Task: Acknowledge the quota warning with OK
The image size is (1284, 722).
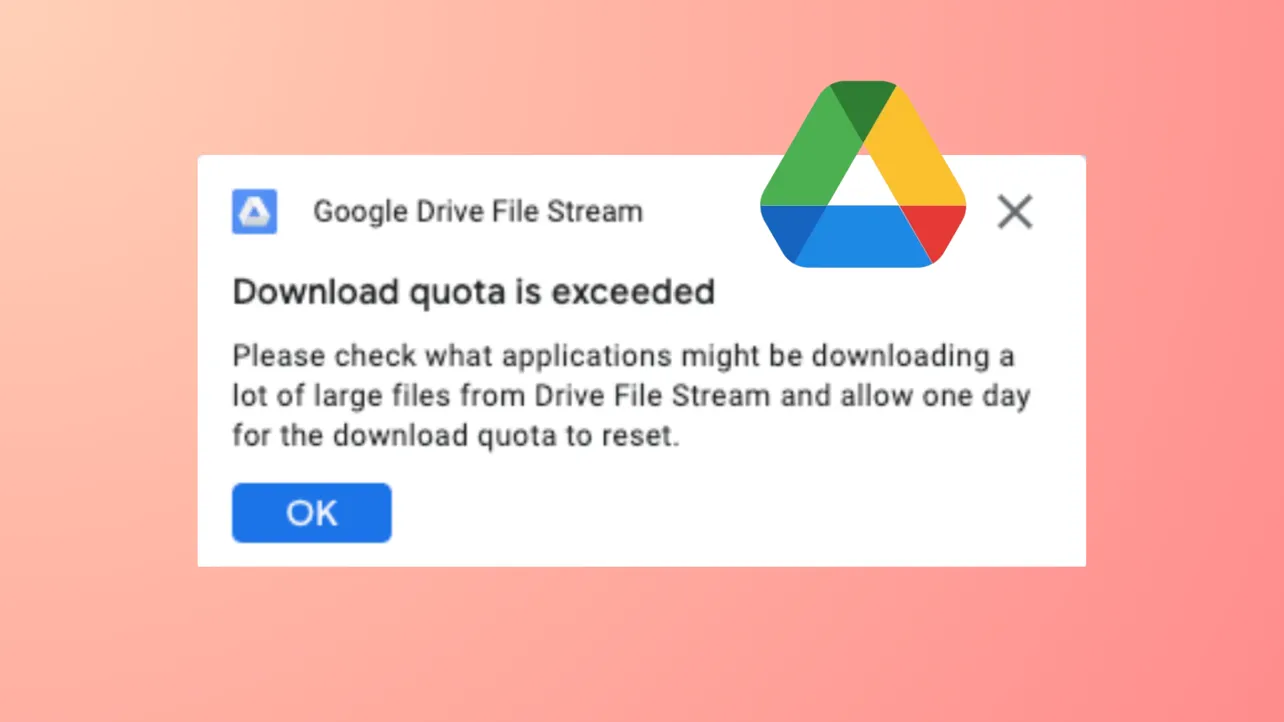Action: (x=311, y=512)
